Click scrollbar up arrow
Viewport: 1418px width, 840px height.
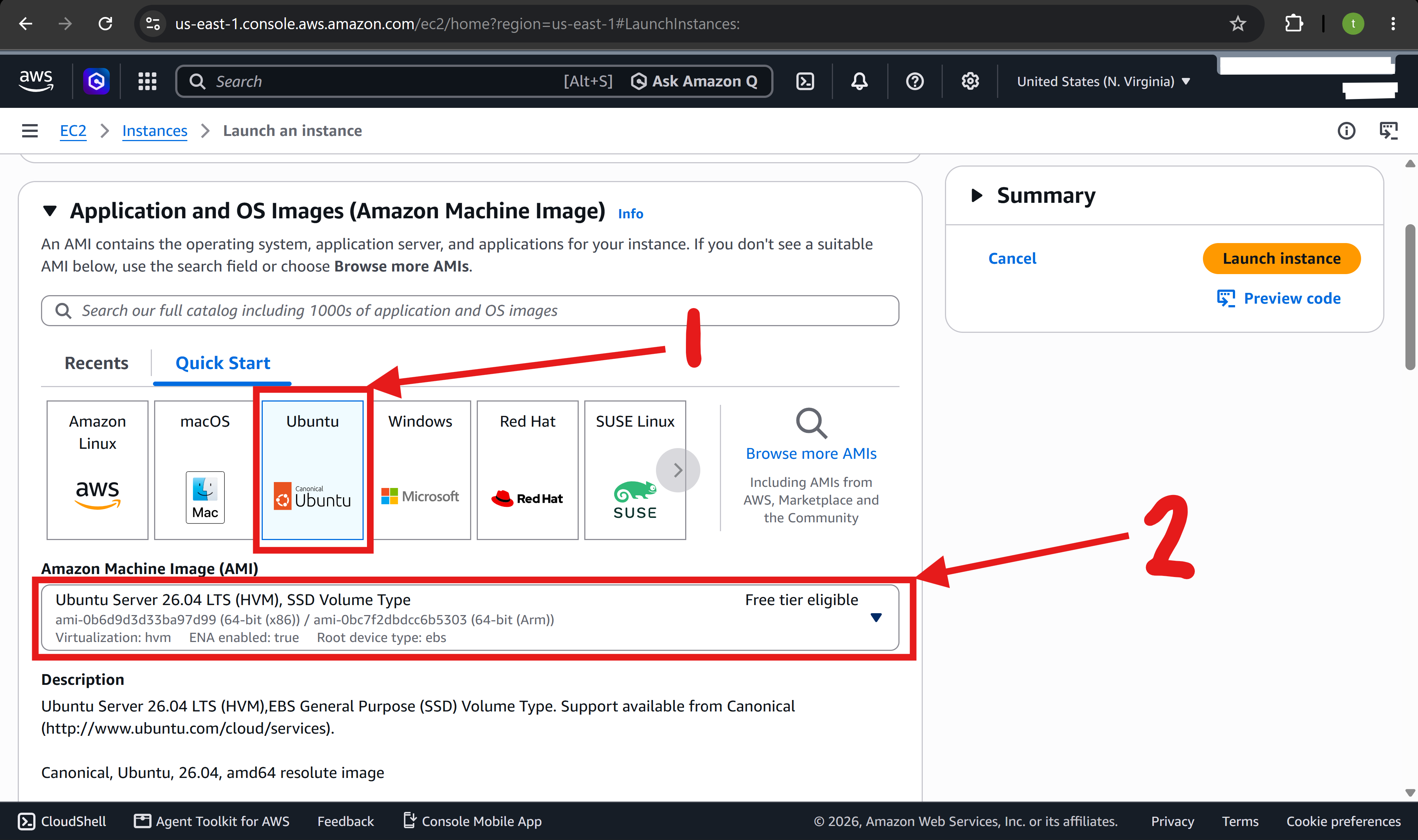(x=1410, y=164)
